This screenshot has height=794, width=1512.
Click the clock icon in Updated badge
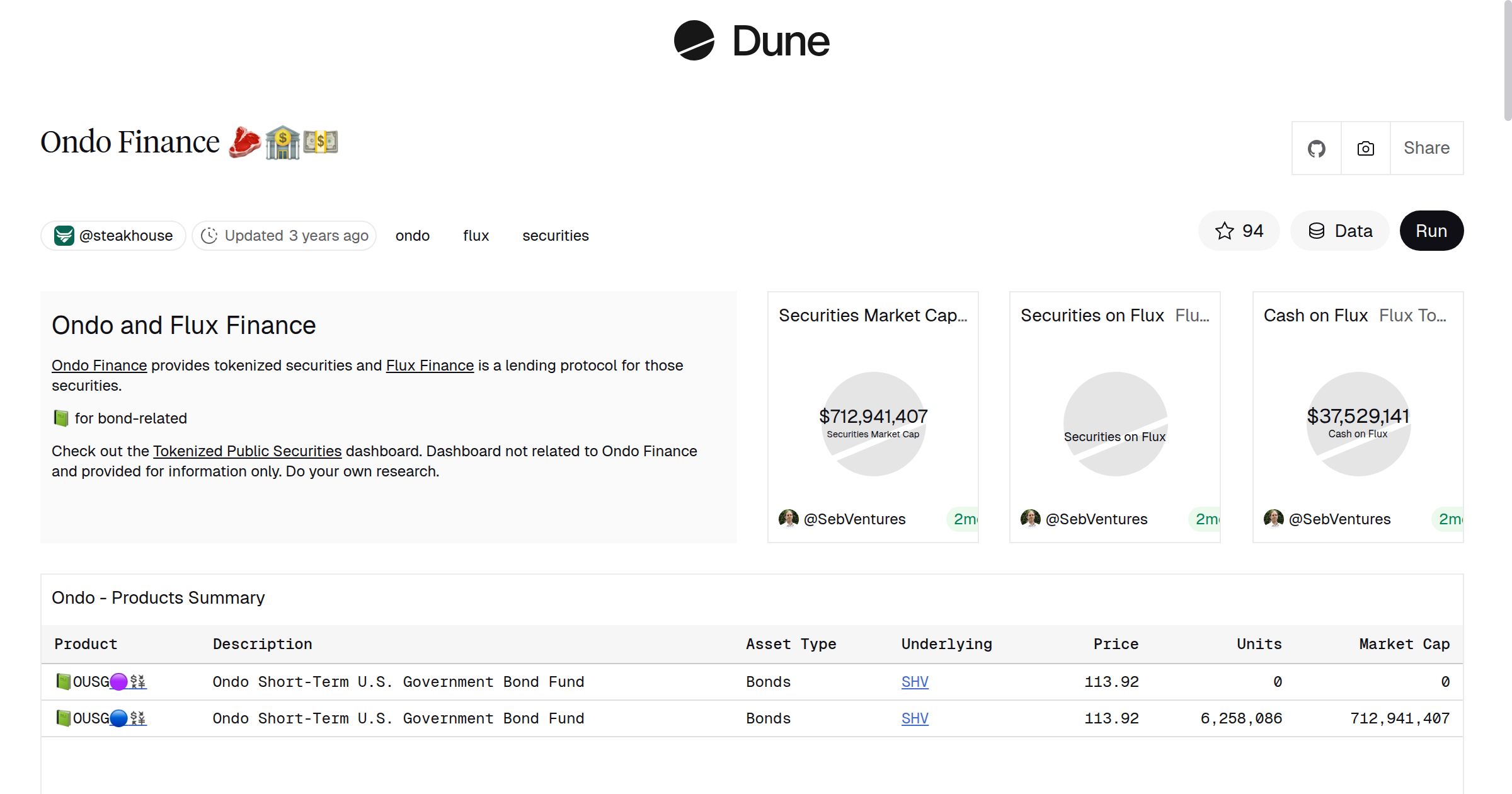point(210,235)
